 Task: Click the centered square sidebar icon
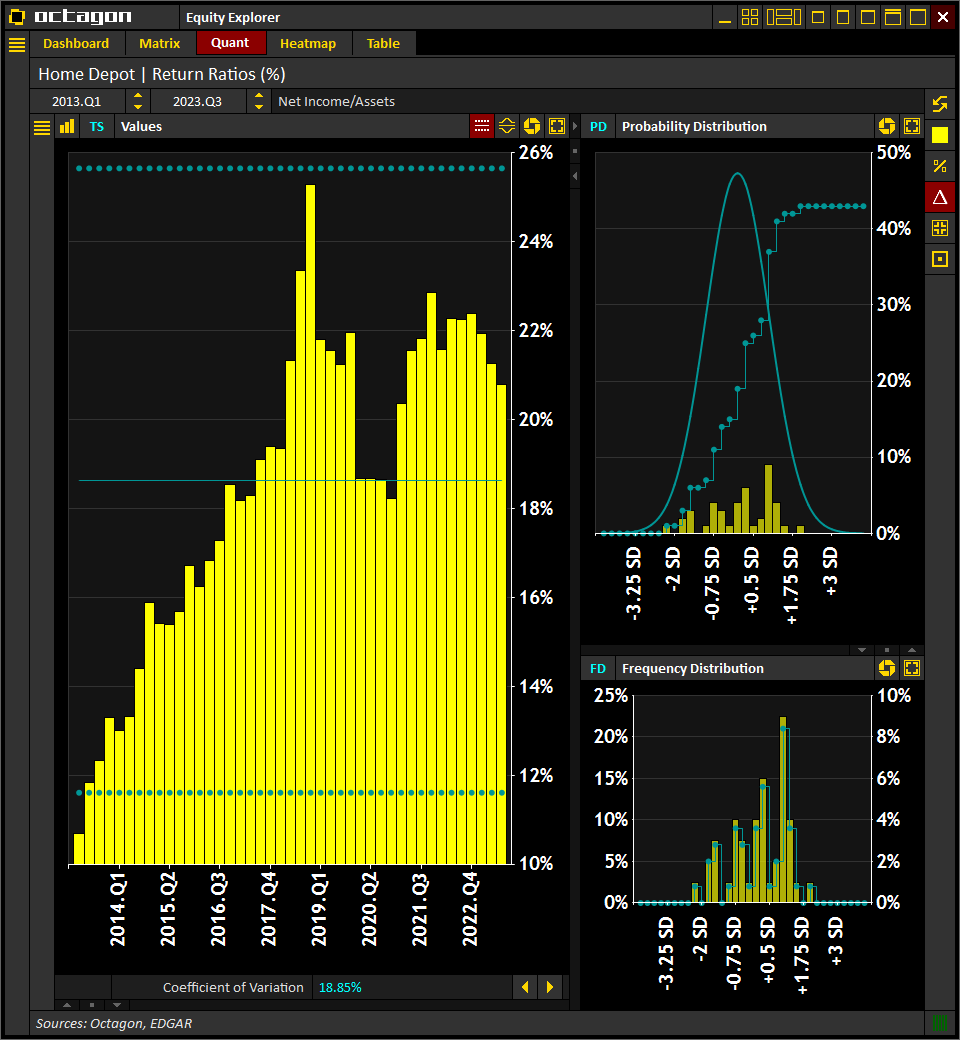940,259
